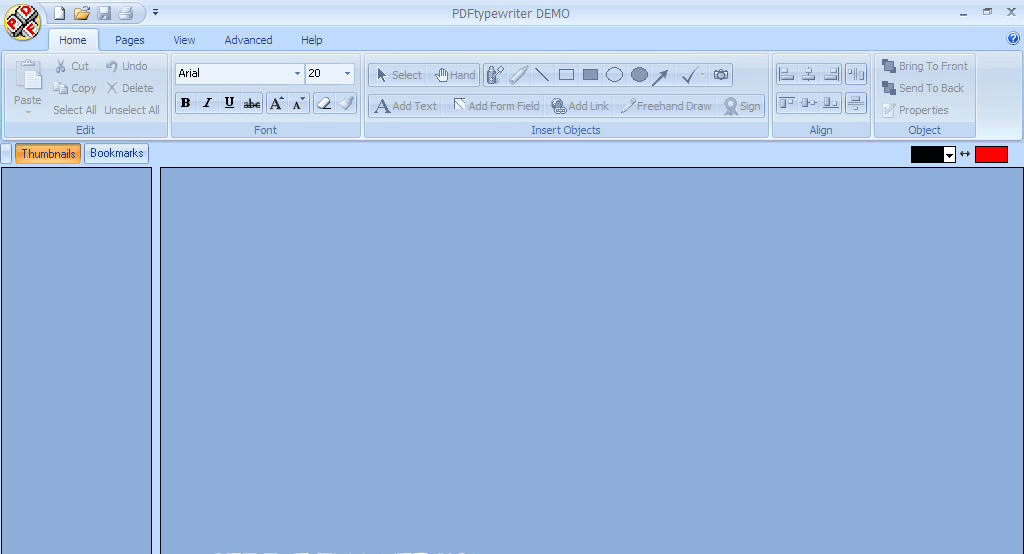
Task: Click the Bookmarks panel button
Action: click(x=116, y=153)
